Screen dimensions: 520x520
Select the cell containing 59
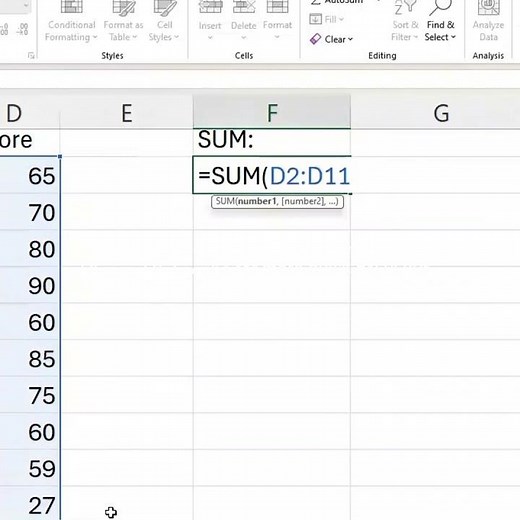click(30, 469)
